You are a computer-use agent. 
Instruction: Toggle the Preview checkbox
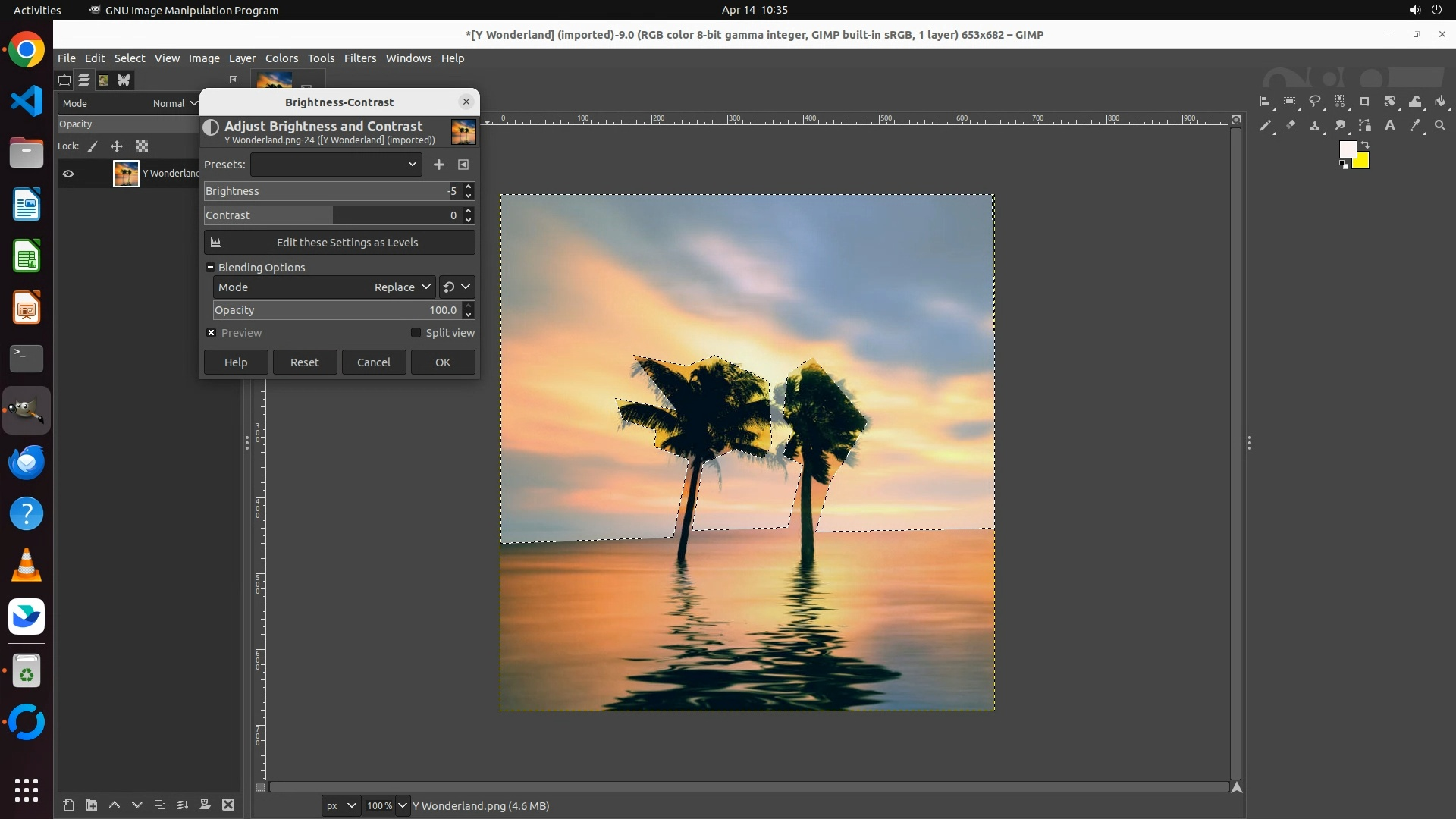pyautogui.click(x=212, y=333)
